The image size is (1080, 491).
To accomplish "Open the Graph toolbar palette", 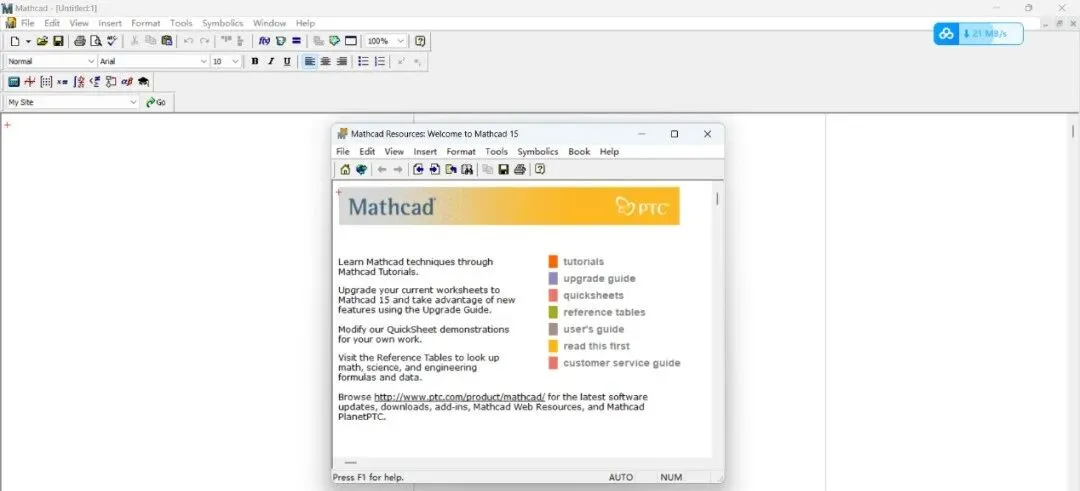I will click(x=30, y=82).
